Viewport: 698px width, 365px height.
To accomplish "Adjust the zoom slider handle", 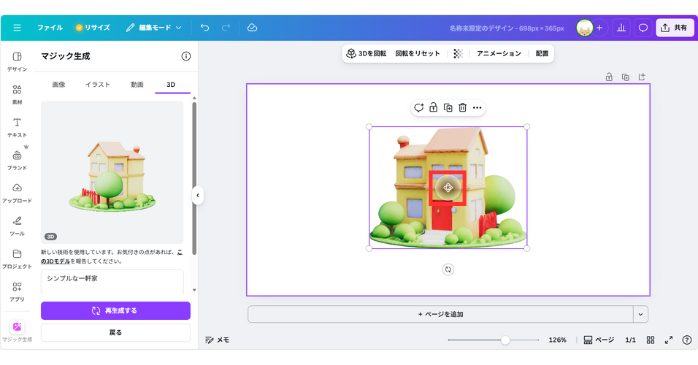I will [505, 340].
